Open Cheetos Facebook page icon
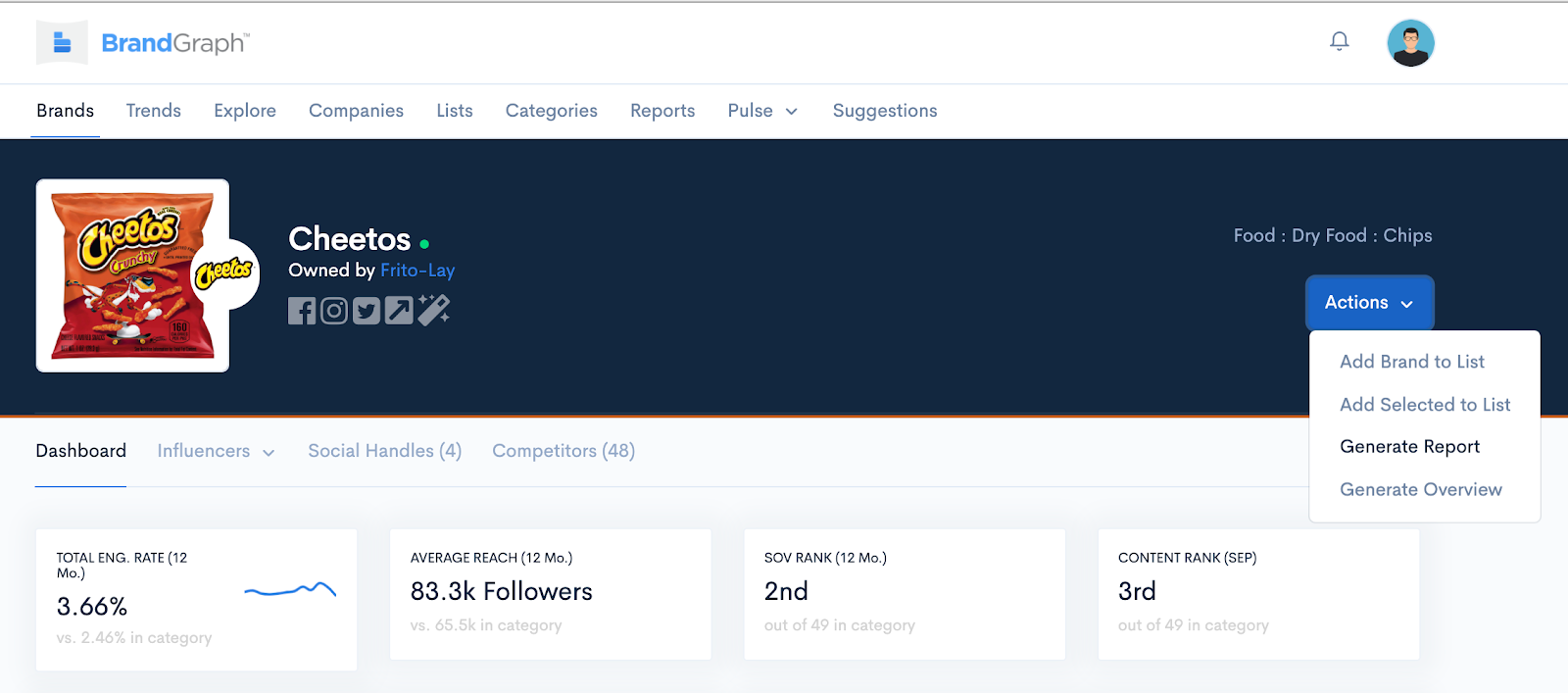 click(302, 311)
